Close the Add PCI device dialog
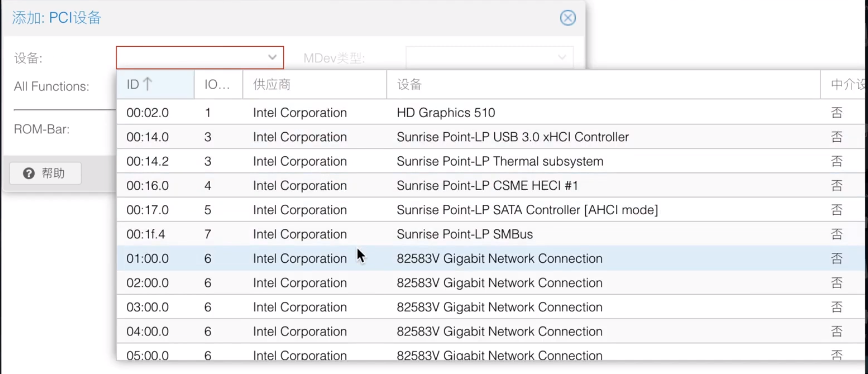868x374 pixels. (567, 18)
